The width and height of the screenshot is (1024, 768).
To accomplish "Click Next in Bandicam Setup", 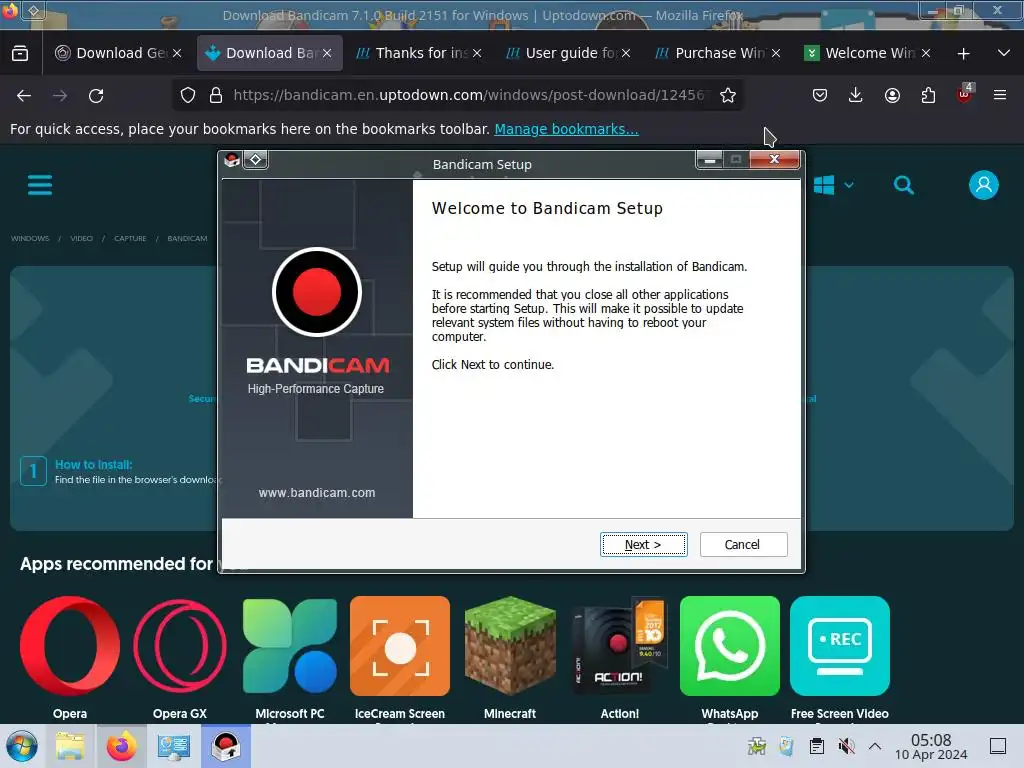I will (x=643, y=544).
